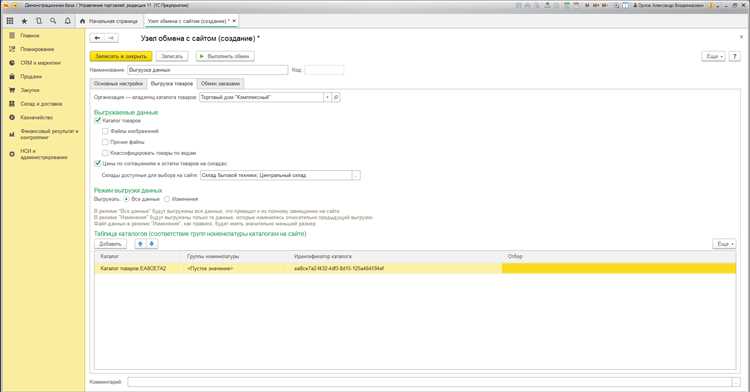Open the global search magnifier icon
This screenshot has width=750, height=392.
[x=53, y=21]
